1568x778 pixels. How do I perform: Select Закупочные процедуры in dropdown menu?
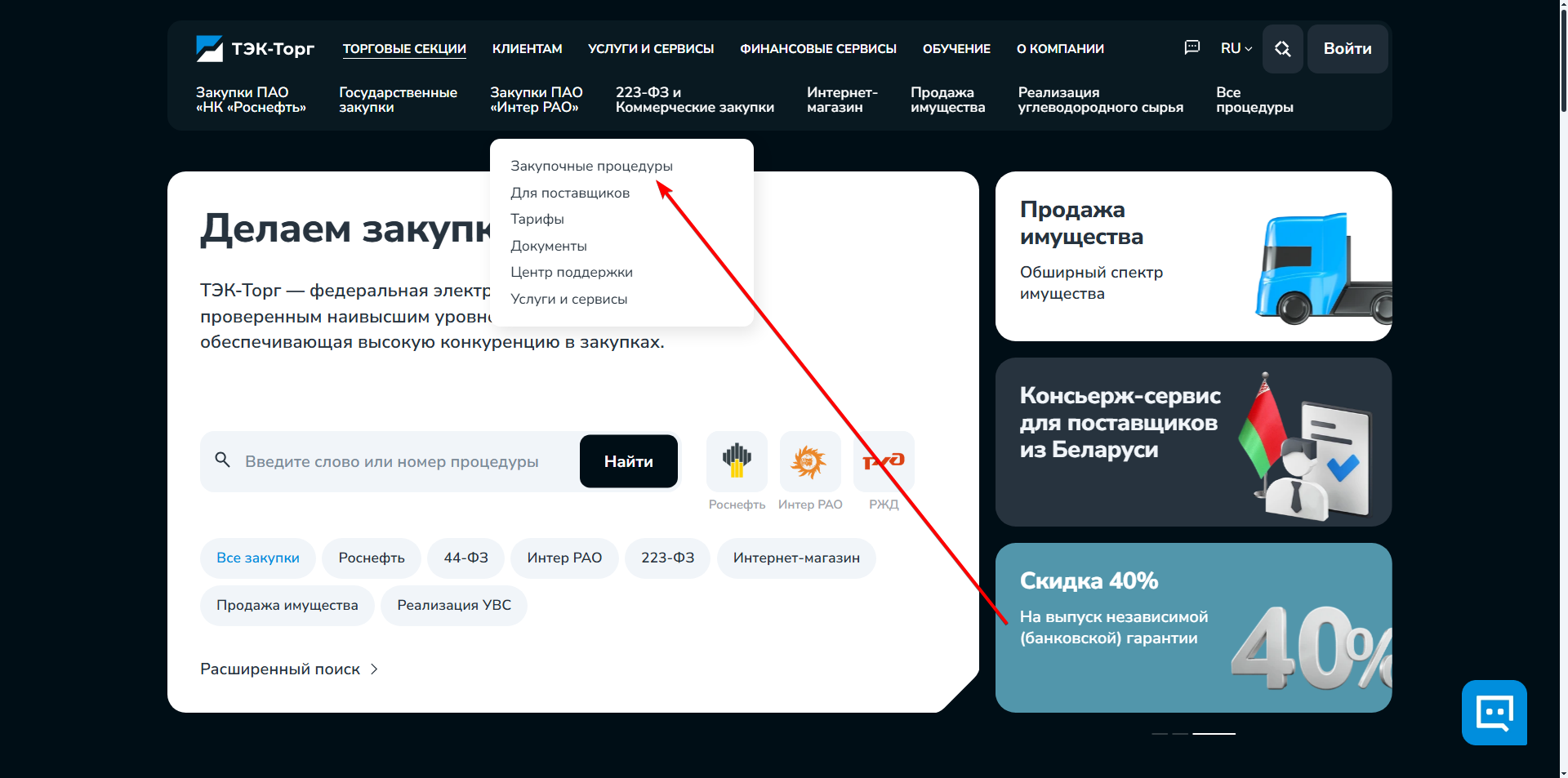[x=591, y=166]
